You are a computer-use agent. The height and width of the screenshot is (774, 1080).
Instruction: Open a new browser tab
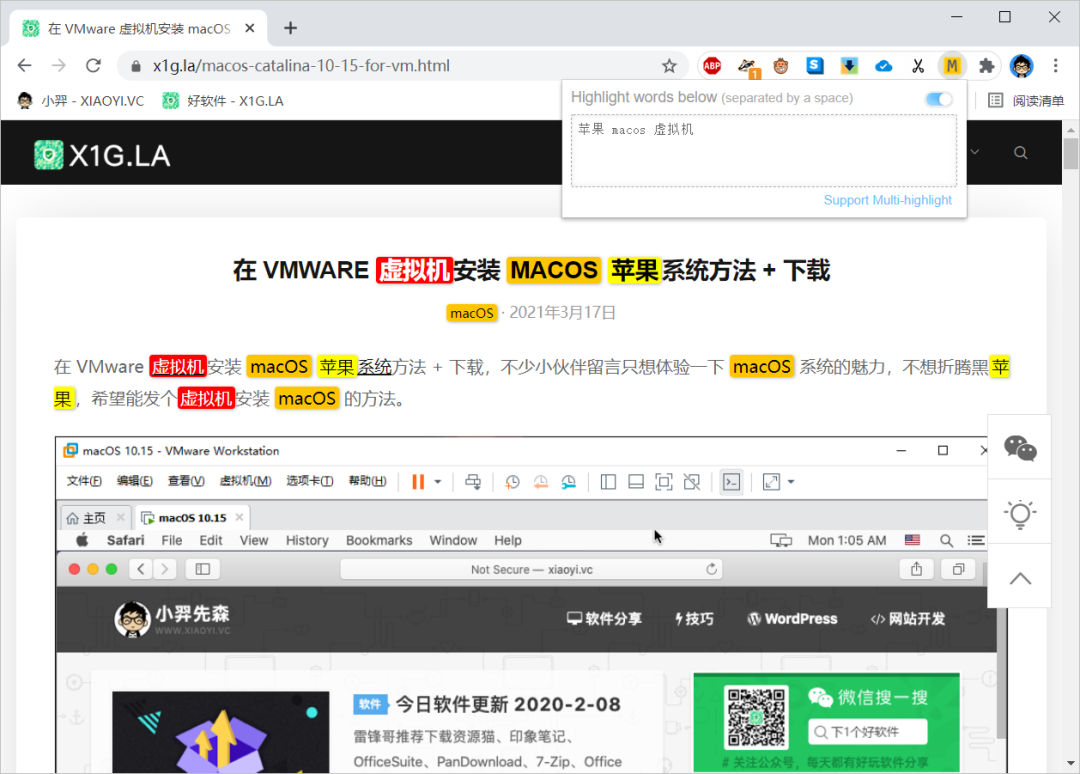click(291, 28)
